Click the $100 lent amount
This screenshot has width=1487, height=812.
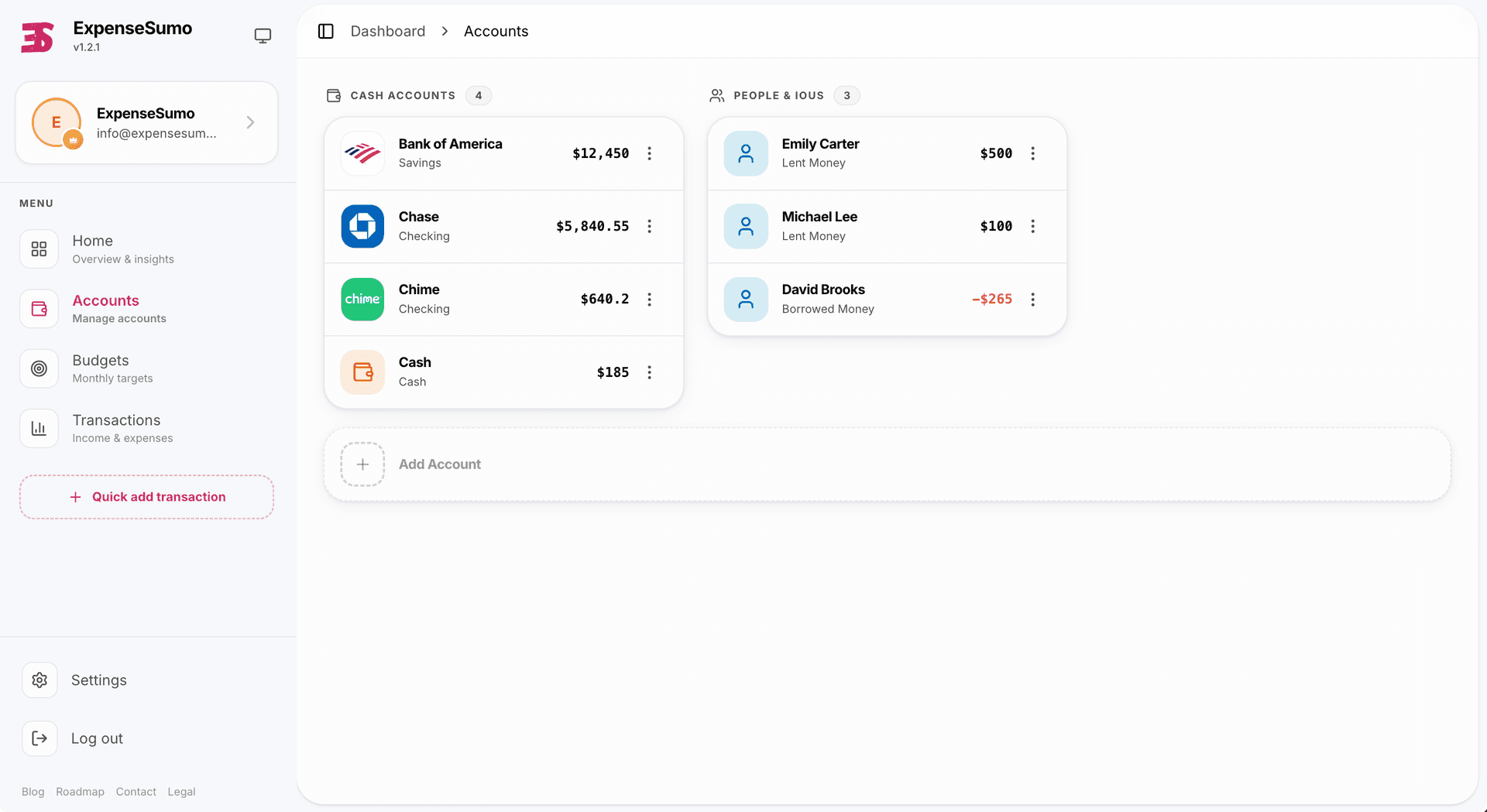click(996, 226)
